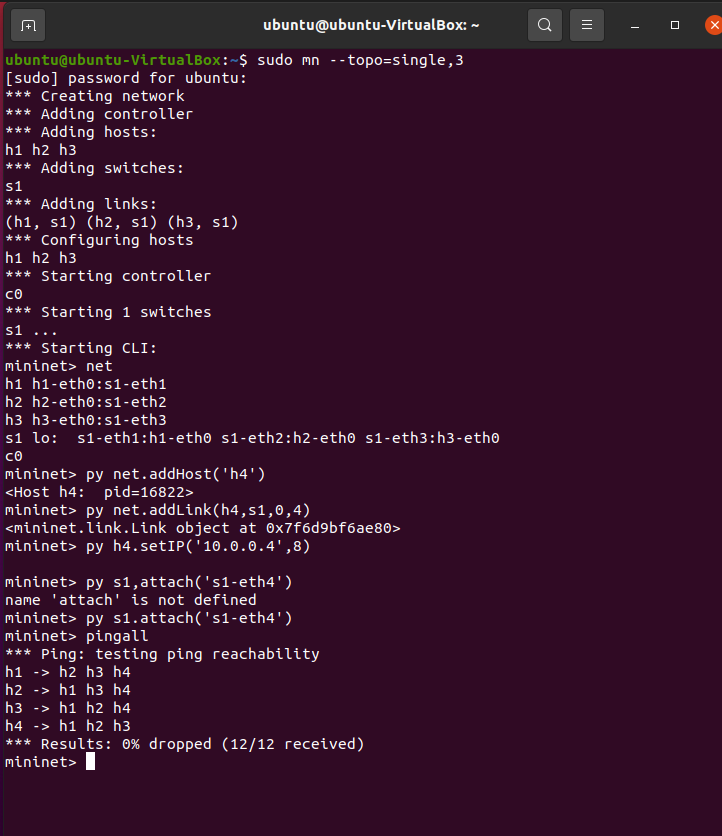Maximize the terminal window
Viewport: 722px width, 836px height.
675,25
